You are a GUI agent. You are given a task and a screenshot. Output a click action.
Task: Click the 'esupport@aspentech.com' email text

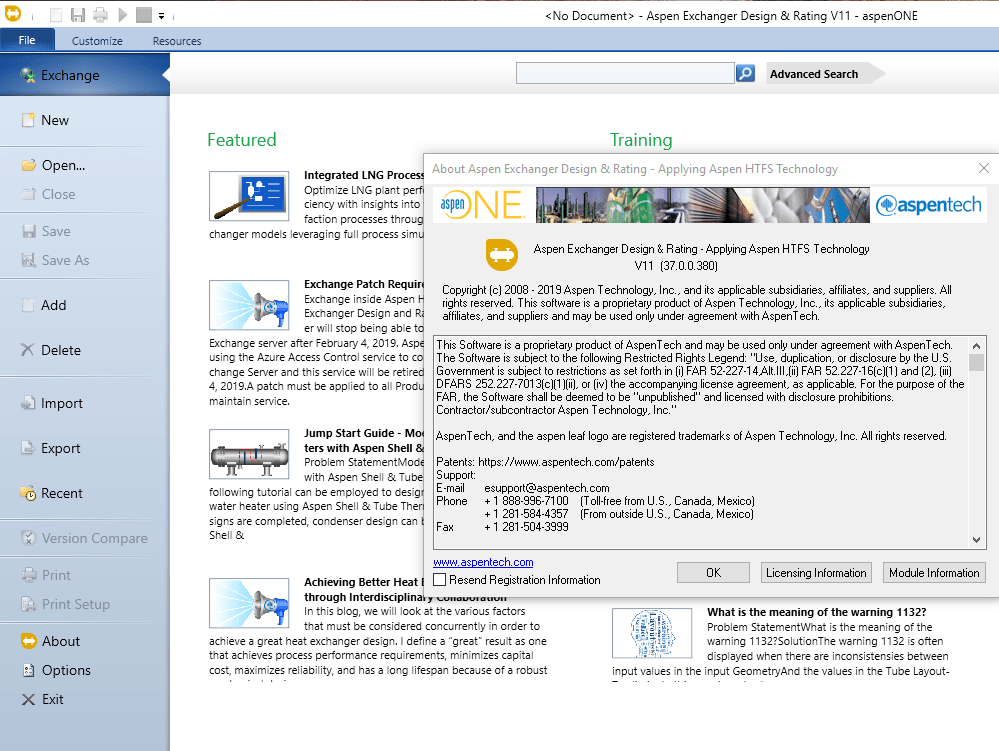coord(547,488)
